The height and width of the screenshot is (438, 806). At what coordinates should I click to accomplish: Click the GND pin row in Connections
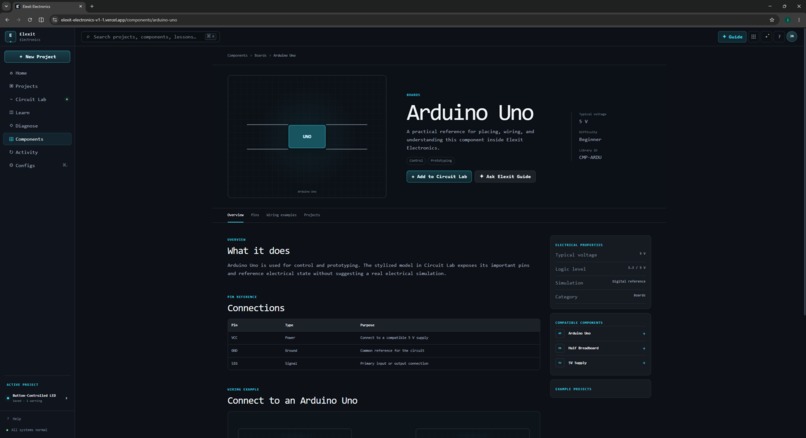pos(383,351)
